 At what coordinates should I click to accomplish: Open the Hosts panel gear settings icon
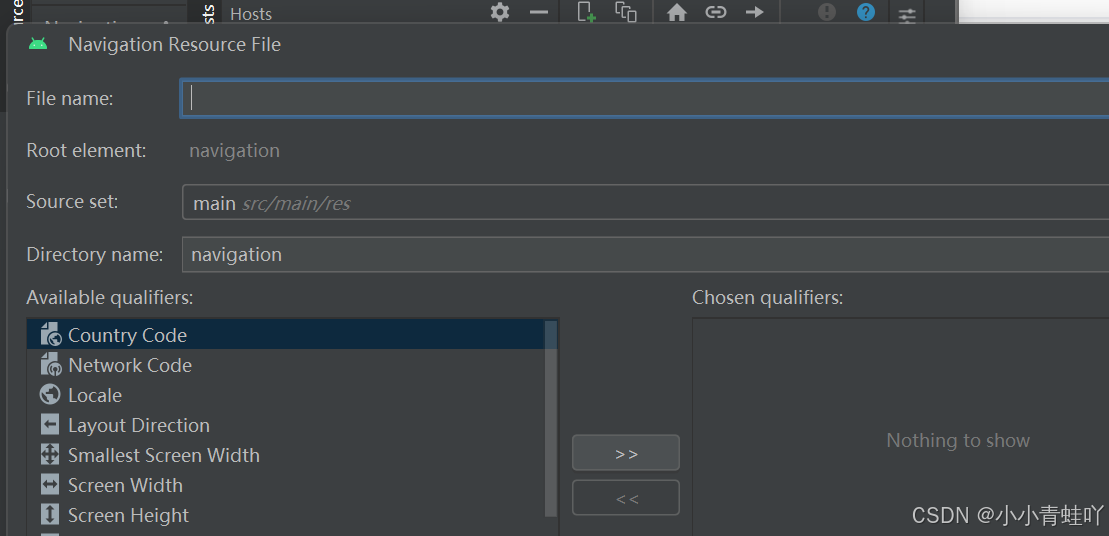click(500, 12)
